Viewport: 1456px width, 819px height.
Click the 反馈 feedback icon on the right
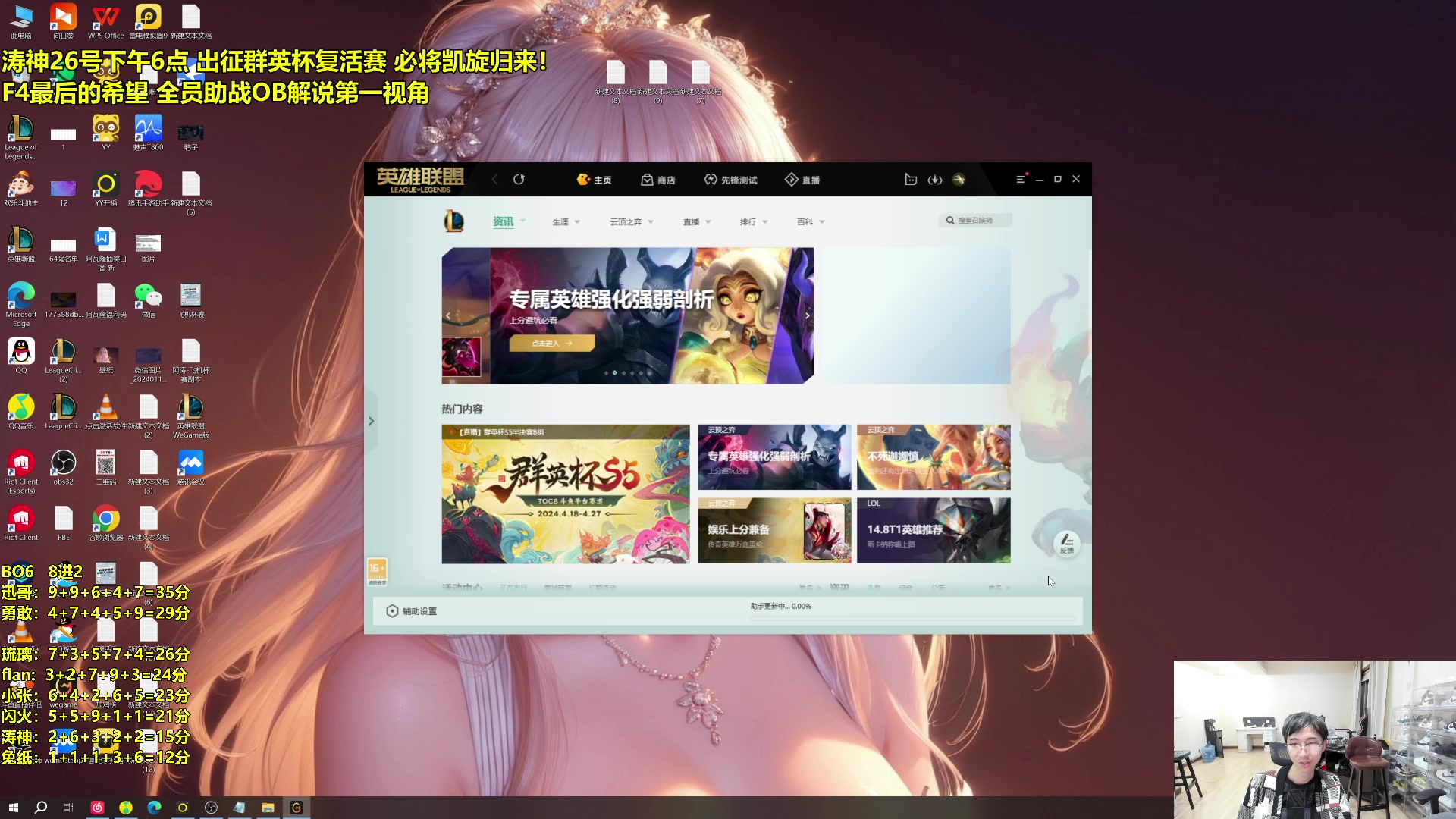click(1067, 544)
